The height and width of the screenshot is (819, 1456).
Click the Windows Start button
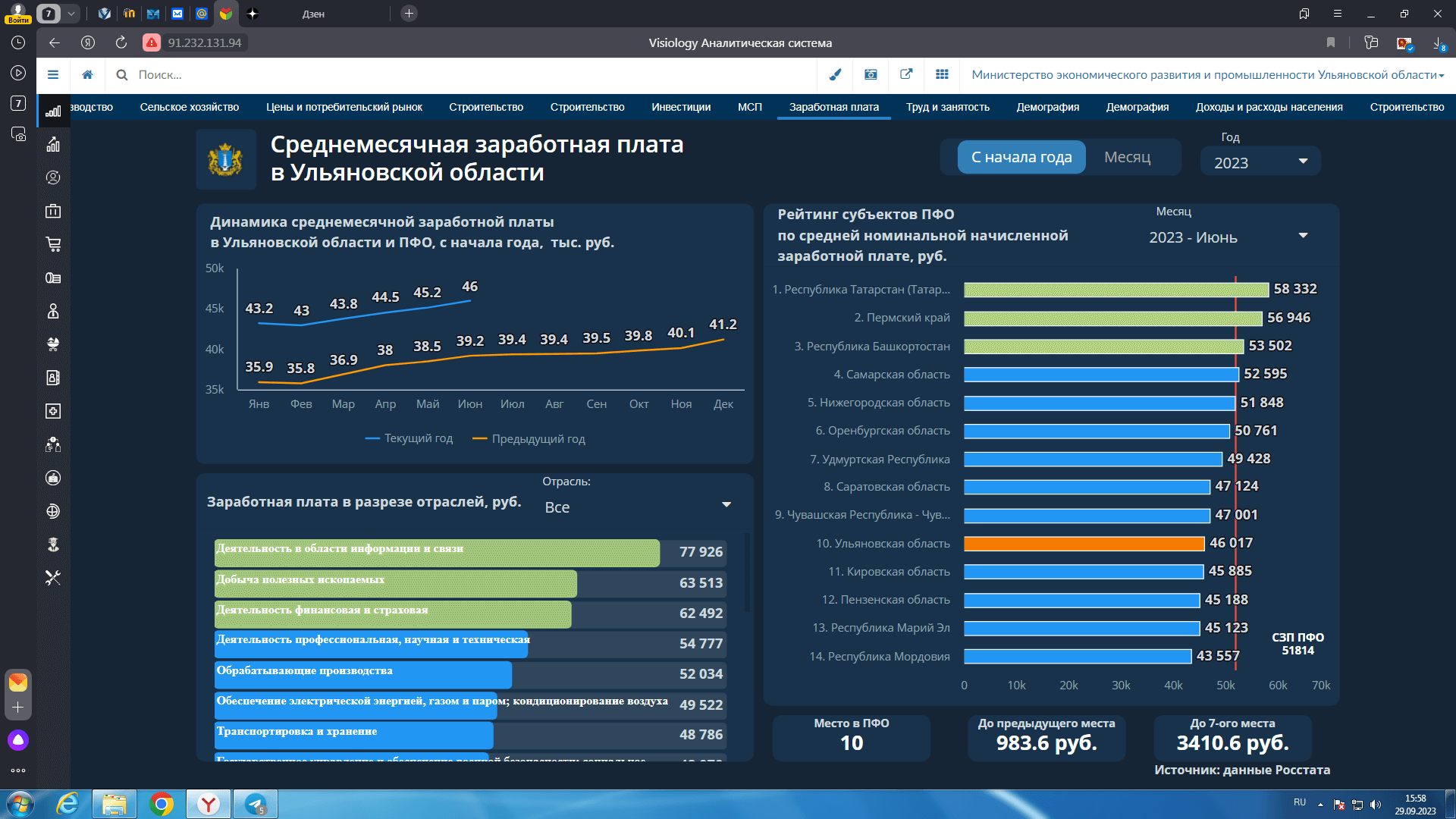[20, 804]
